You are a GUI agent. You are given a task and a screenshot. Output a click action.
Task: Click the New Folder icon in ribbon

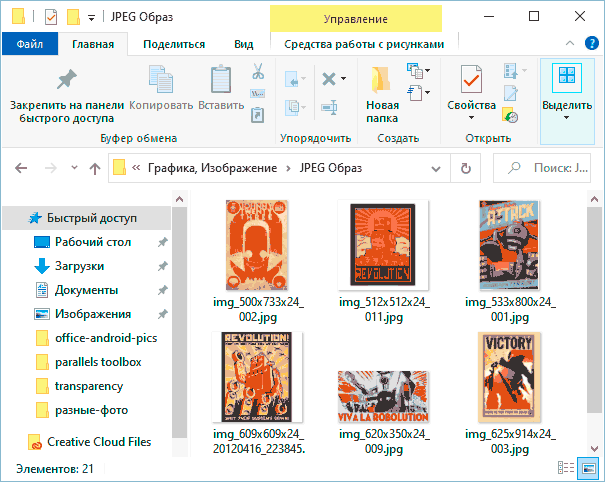382,79
